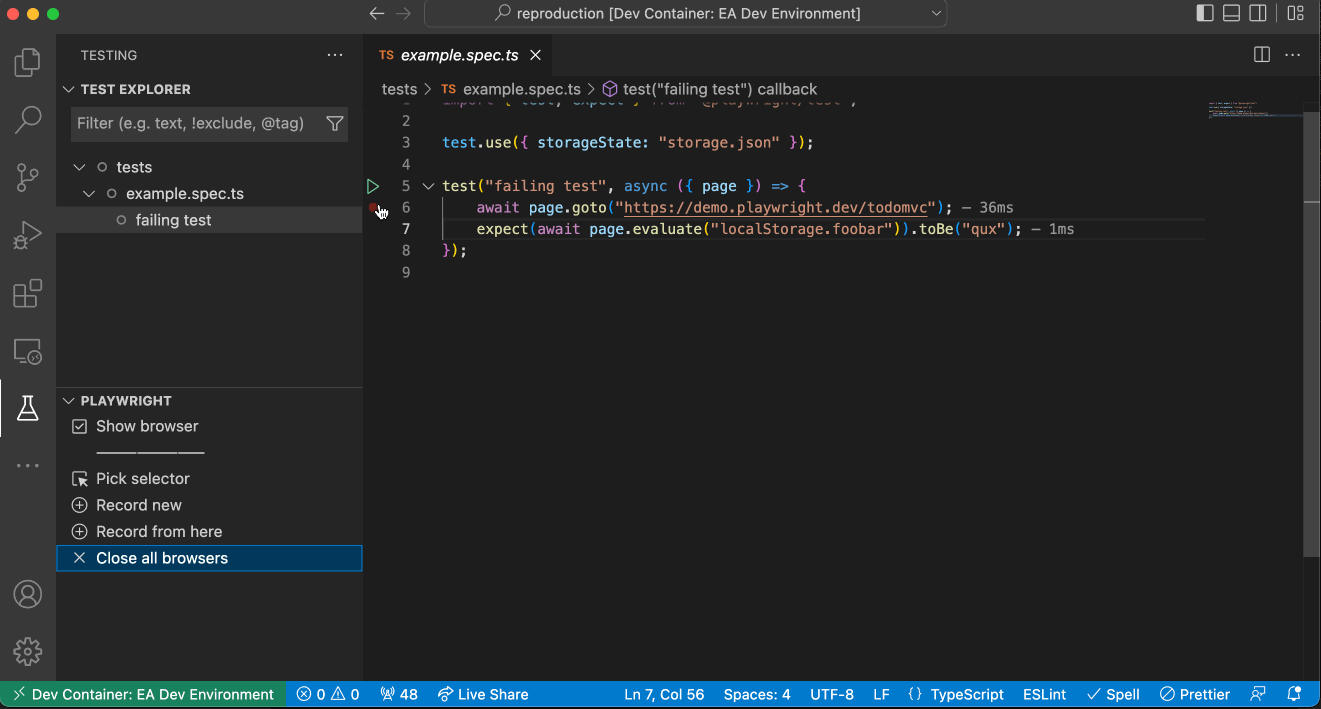1321x709 pixels.
Task: Open the Remote Explorer view icon
Action: click(x=28, y=351)
